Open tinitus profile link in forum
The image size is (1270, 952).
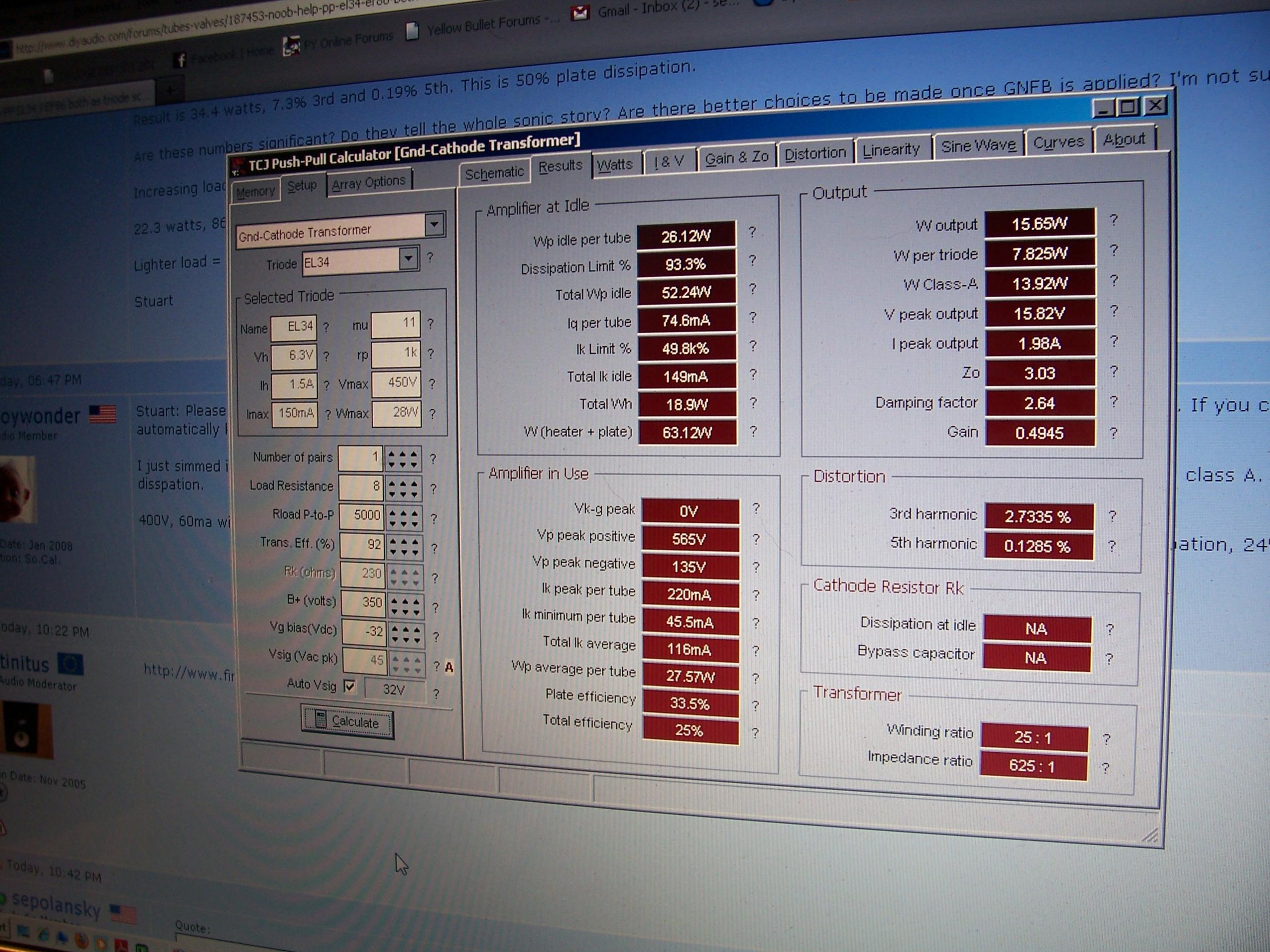[x=24, y=663]
